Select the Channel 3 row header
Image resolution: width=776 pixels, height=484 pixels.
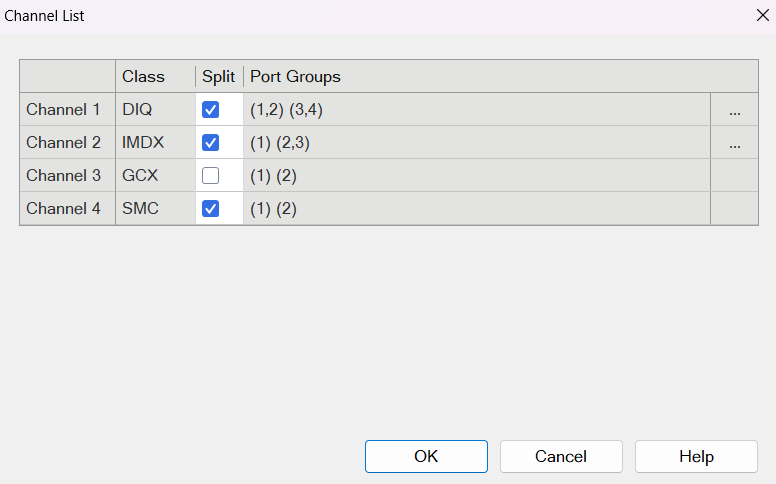tap(68, 176)
